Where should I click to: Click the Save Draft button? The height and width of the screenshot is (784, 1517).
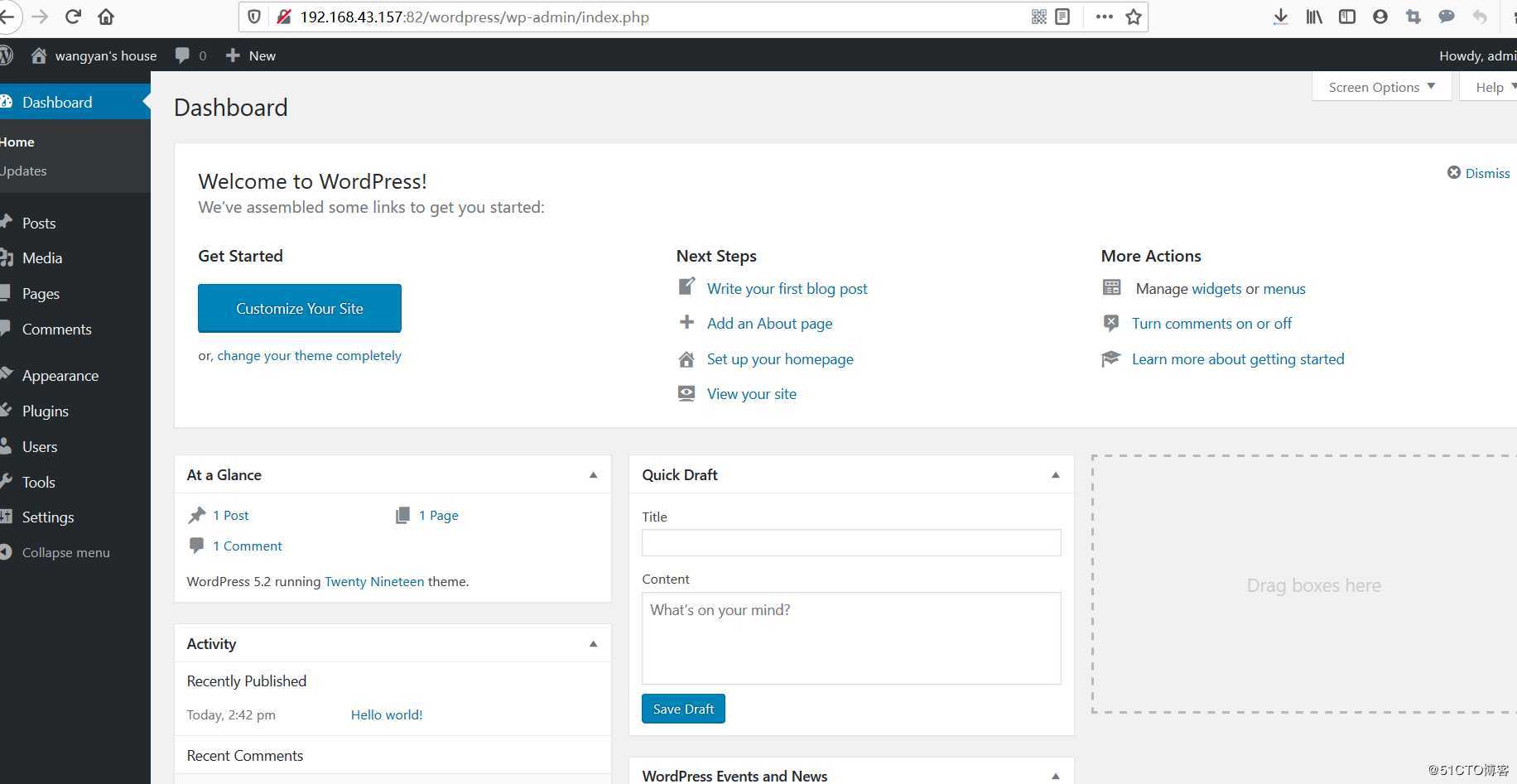[x=683, y=709]
